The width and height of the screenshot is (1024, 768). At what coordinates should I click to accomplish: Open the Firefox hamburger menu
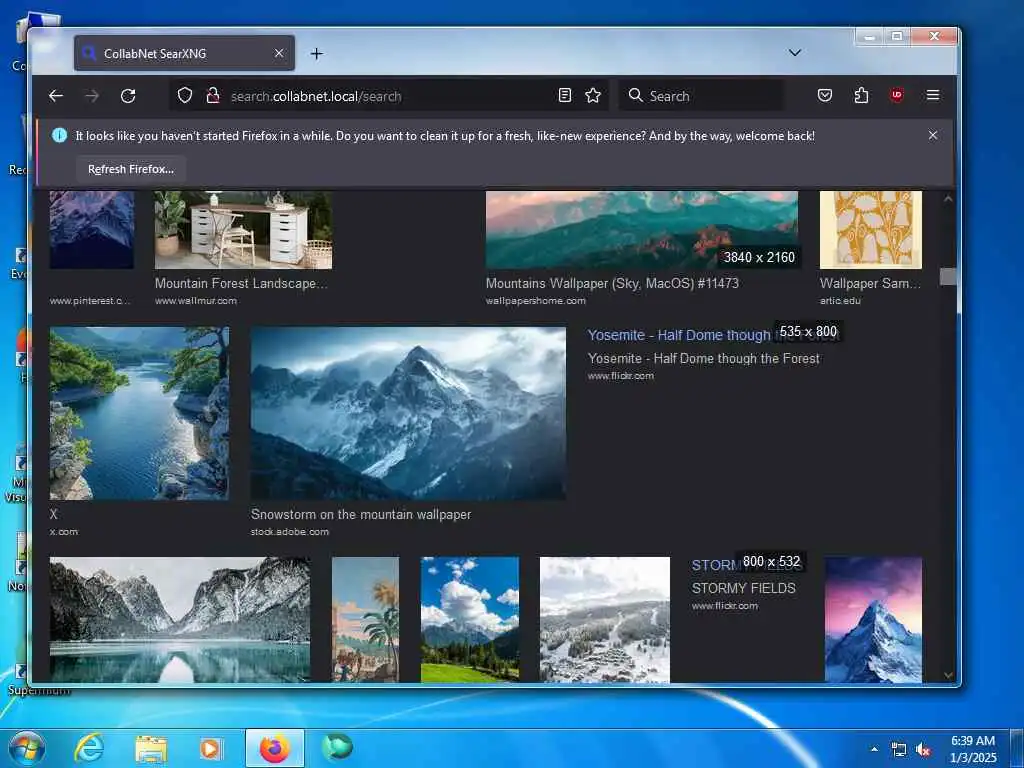[x=933, y=95]
